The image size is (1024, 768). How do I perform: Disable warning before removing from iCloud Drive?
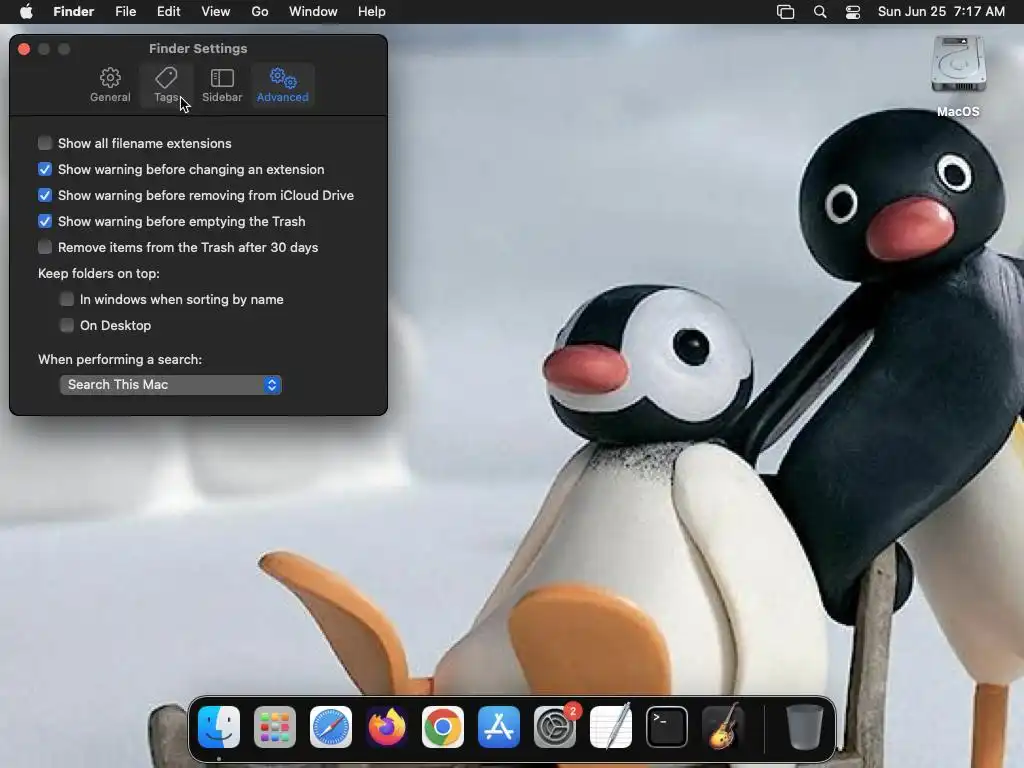45,195
